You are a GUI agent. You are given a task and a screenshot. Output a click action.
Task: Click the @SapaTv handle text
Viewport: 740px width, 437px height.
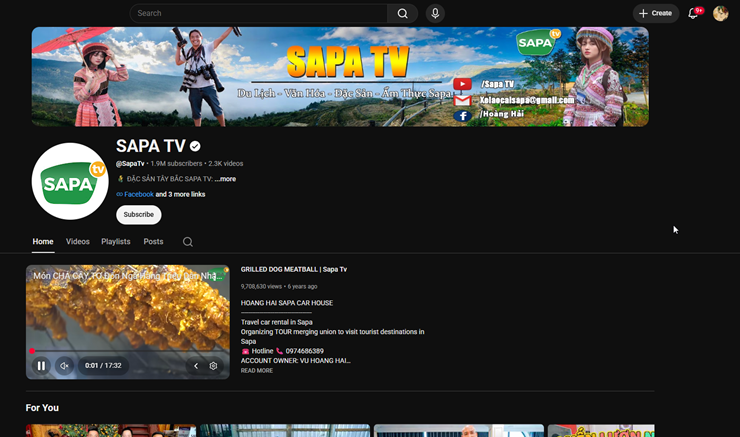(130, 164)
